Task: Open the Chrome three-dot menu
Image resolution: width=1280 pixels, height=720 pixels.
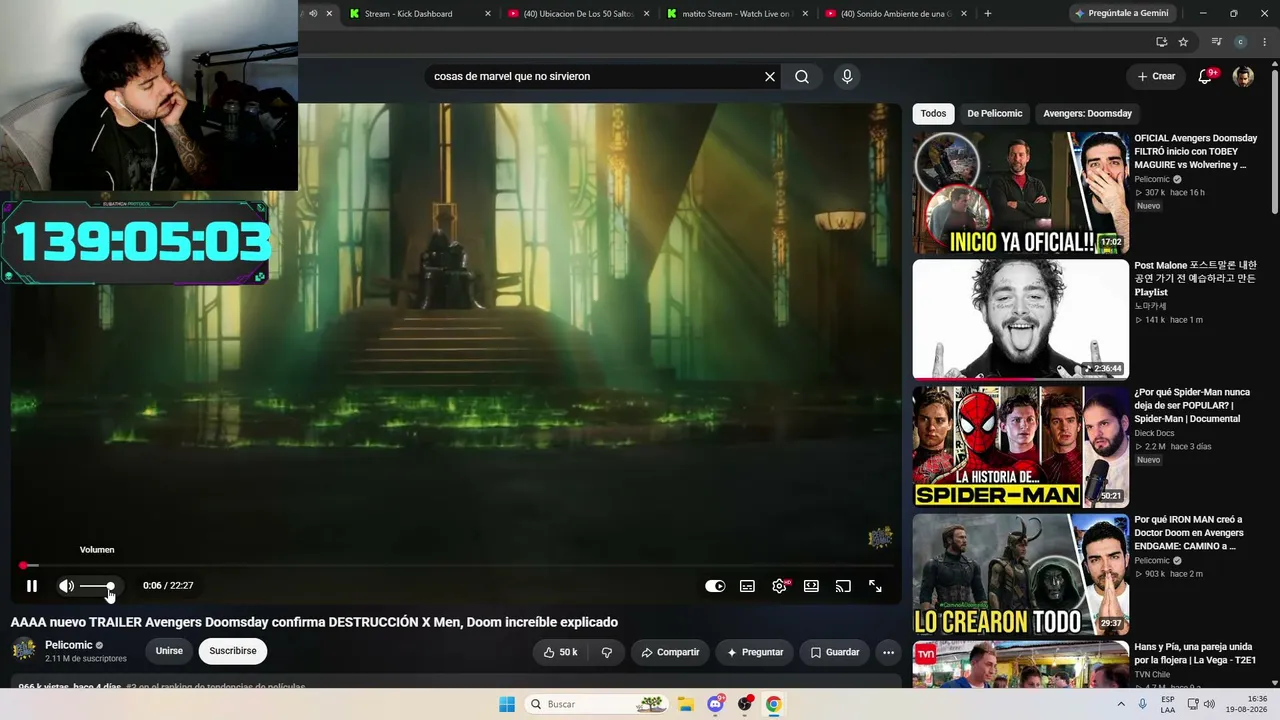Action: (1265, 42)
